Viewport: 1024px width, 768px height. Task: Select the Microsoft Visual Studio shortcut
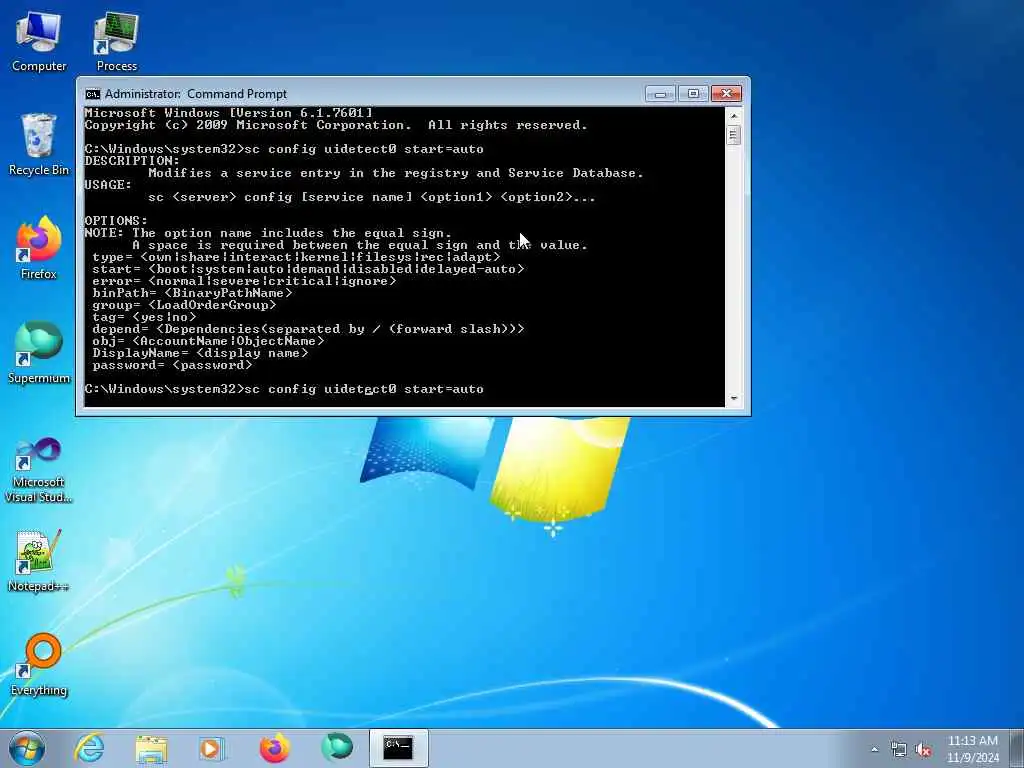(39, 470)
